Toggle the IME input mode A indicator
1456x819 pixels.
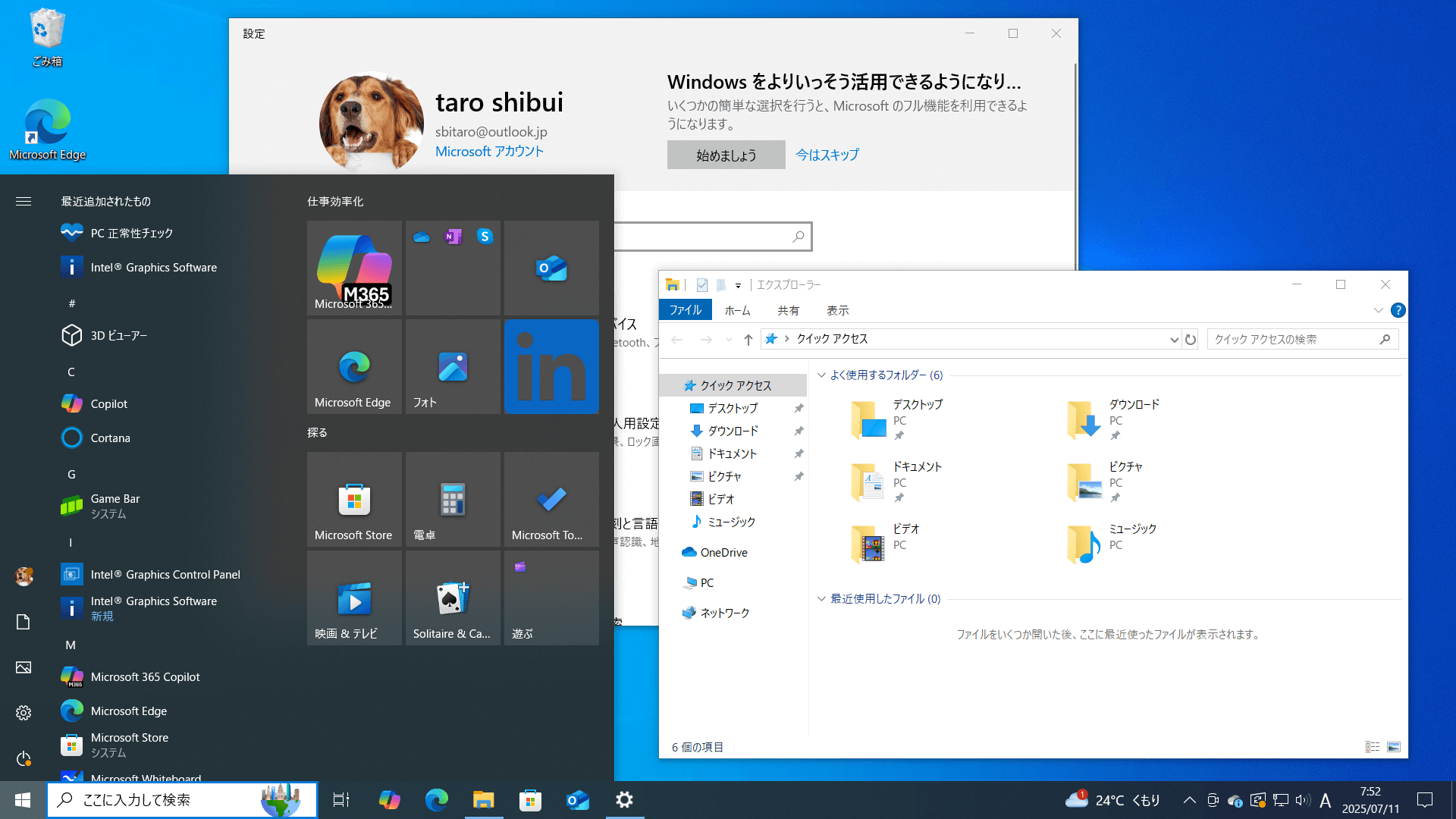[x=1326, y=800]
